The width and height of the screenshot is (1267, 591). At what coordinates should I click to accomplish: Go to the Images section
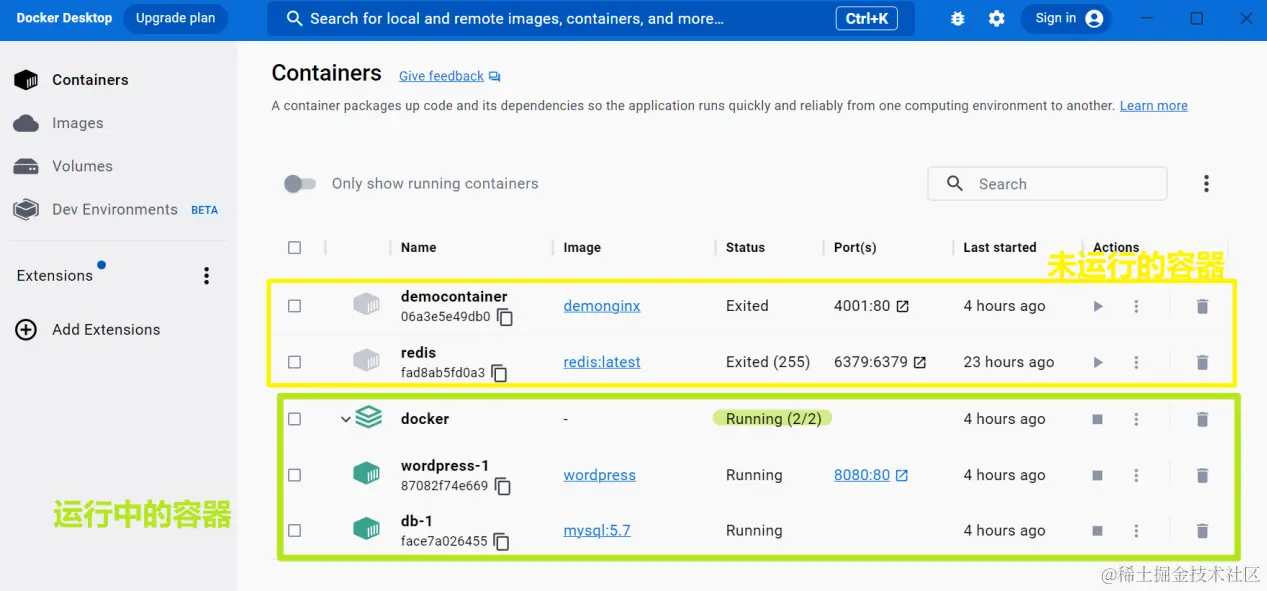(x=77, y=123)
